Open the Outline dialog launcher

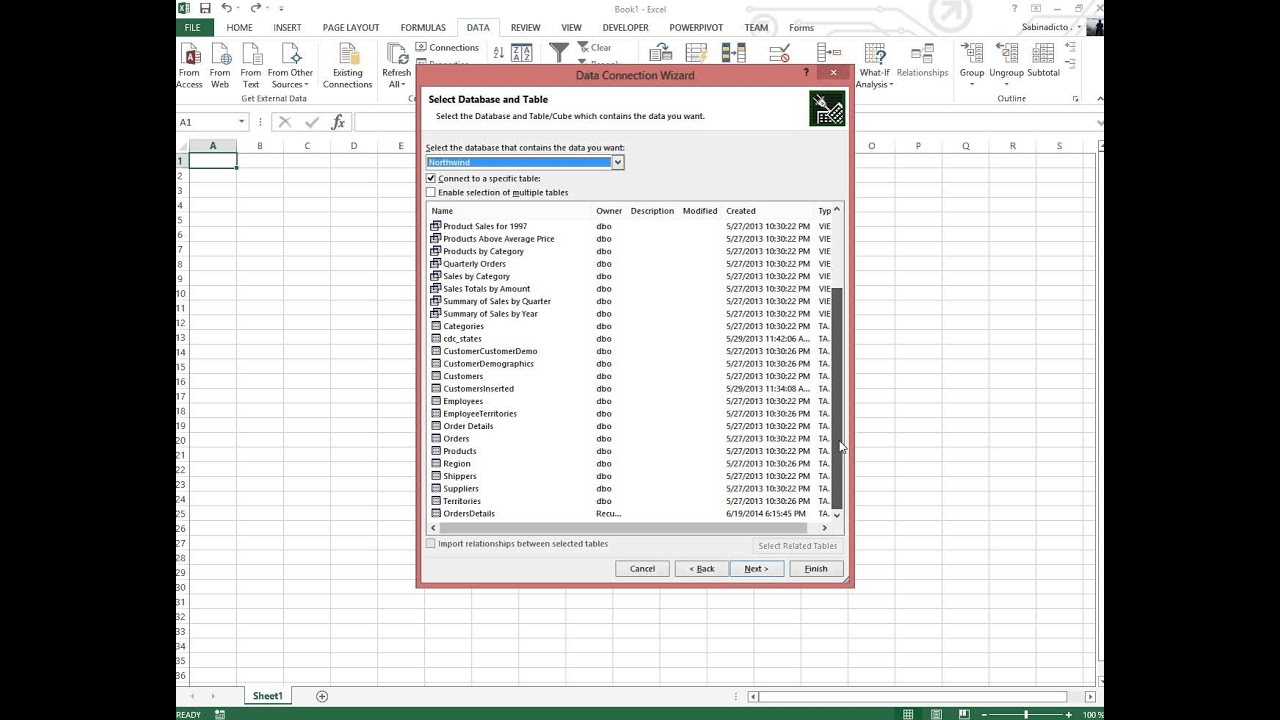point(1076,99)
